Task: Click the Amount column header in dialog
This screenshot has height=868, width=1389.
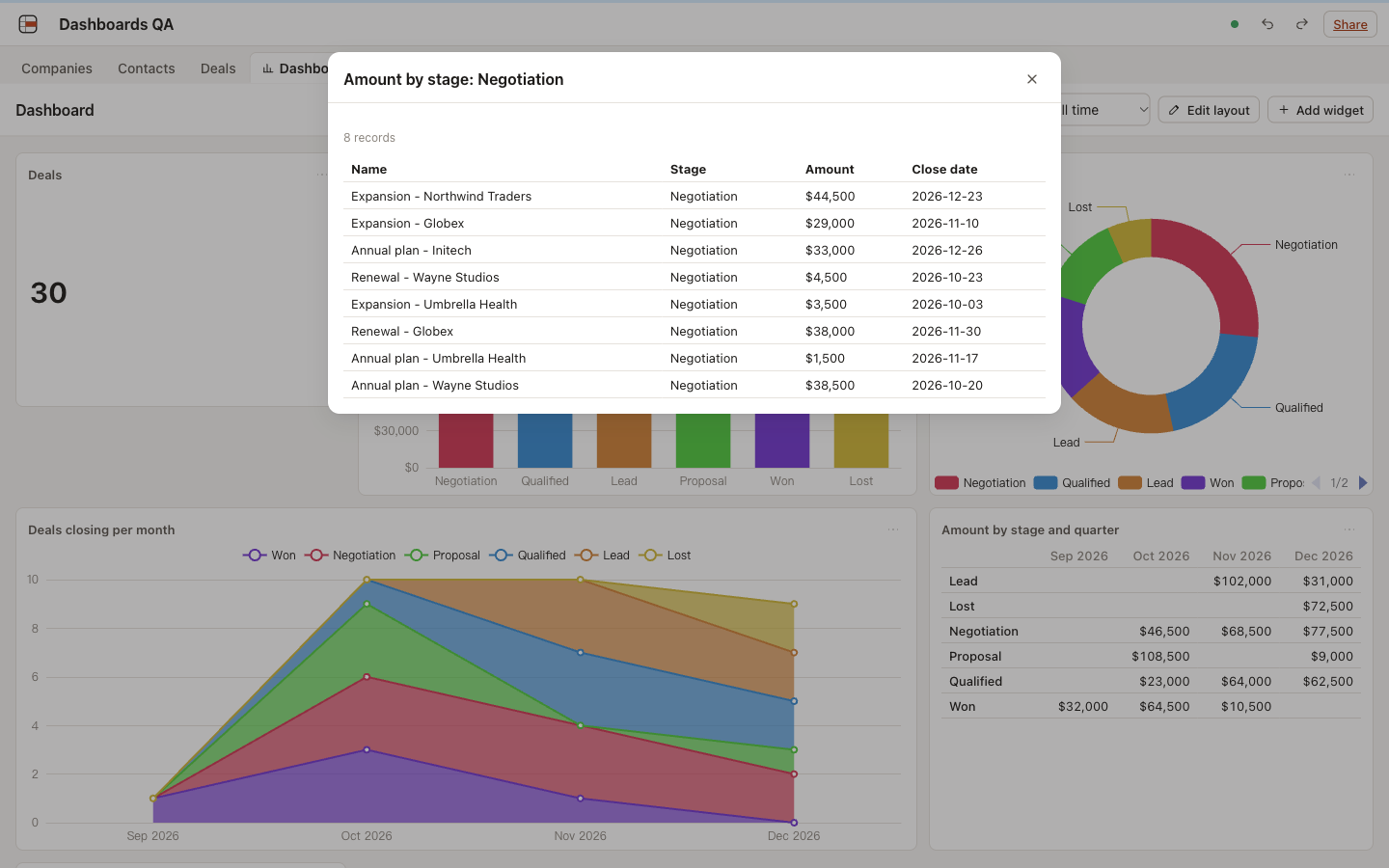Action: click(830, 169)
